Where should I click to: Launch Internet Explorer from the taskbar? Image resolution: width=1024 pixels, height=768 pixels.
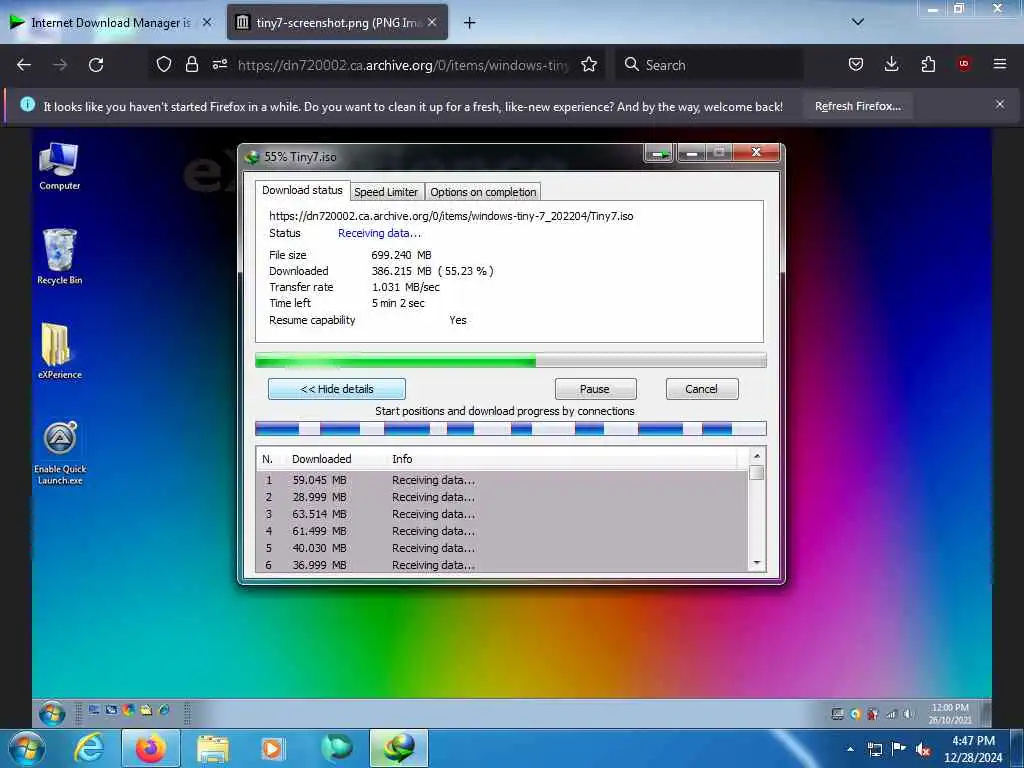pos(89,748)
